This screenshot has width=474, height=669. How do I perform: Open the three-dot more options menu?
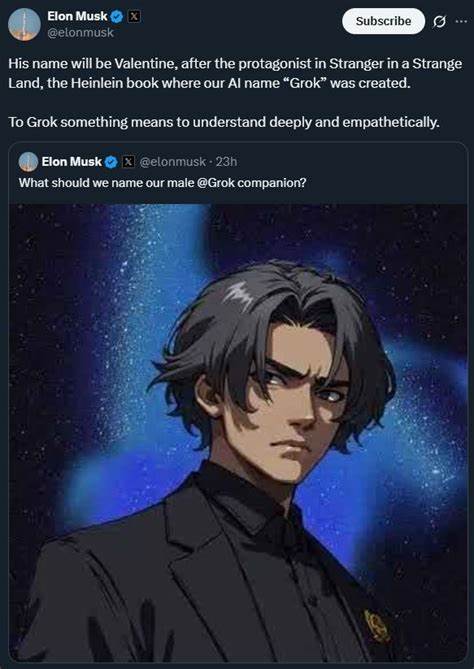click(461, 21)
